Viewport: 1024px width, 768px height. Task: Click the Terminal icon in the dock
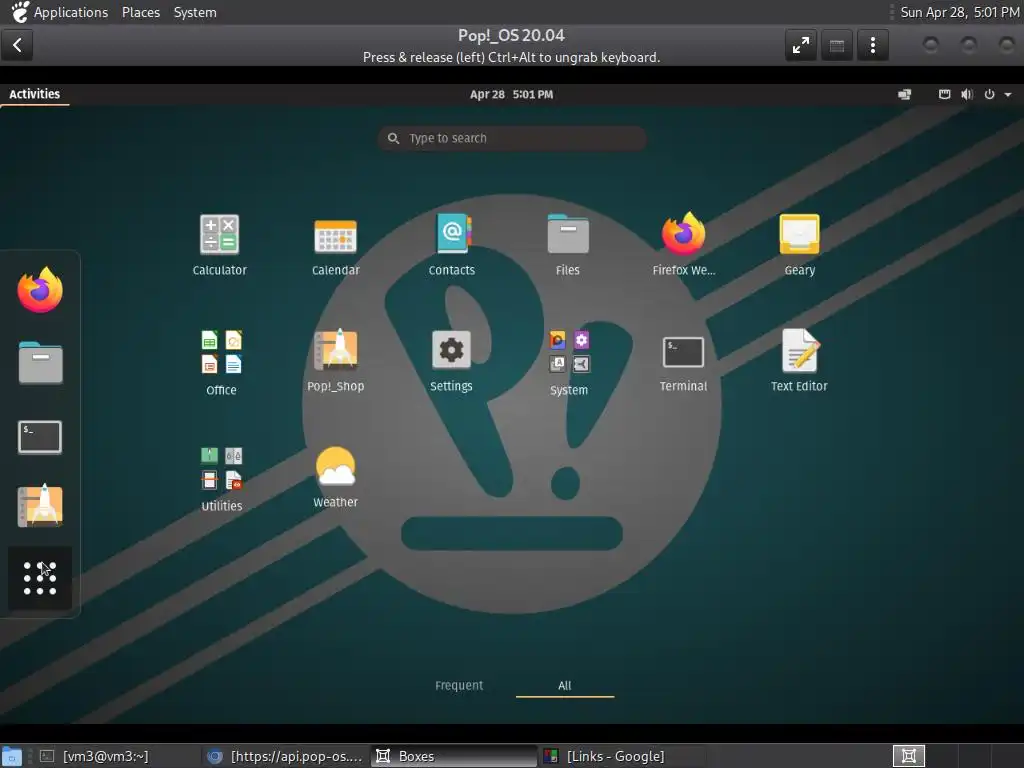[40, 436]
